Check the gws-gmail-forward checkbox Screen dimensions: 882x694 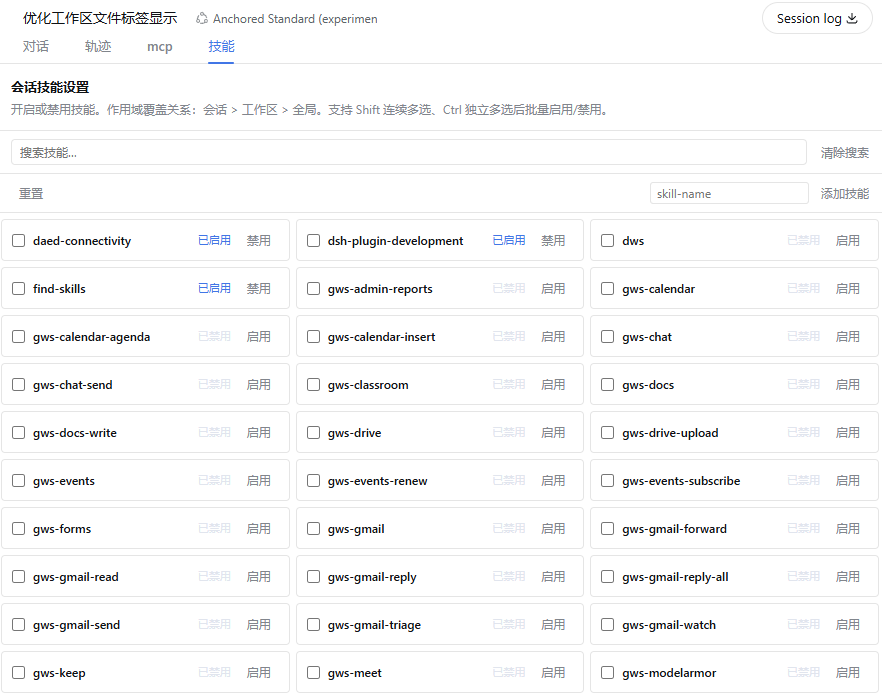click(608, 529)
